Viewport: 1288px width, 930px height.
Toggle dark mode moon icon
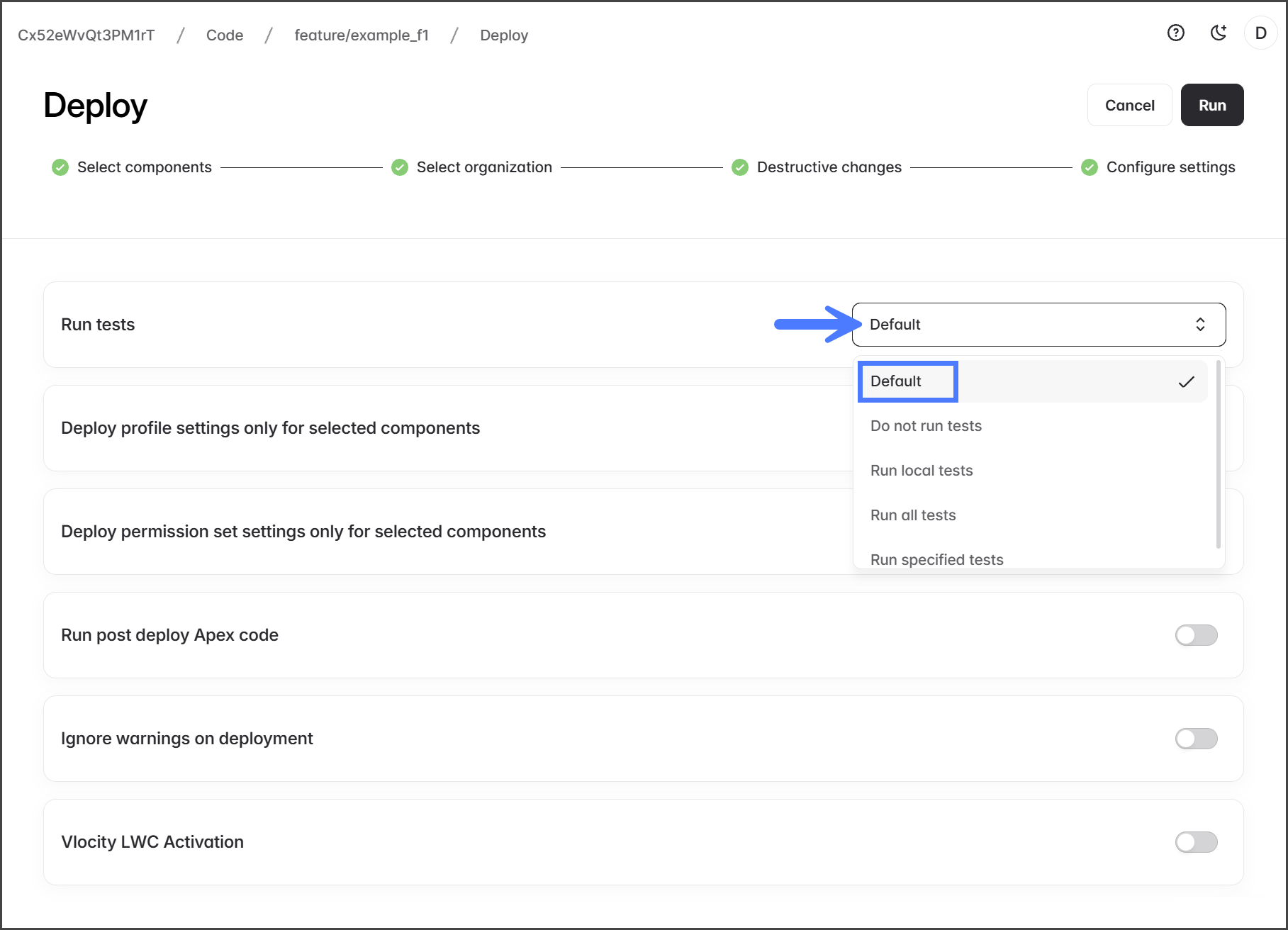coord(1218,33)
